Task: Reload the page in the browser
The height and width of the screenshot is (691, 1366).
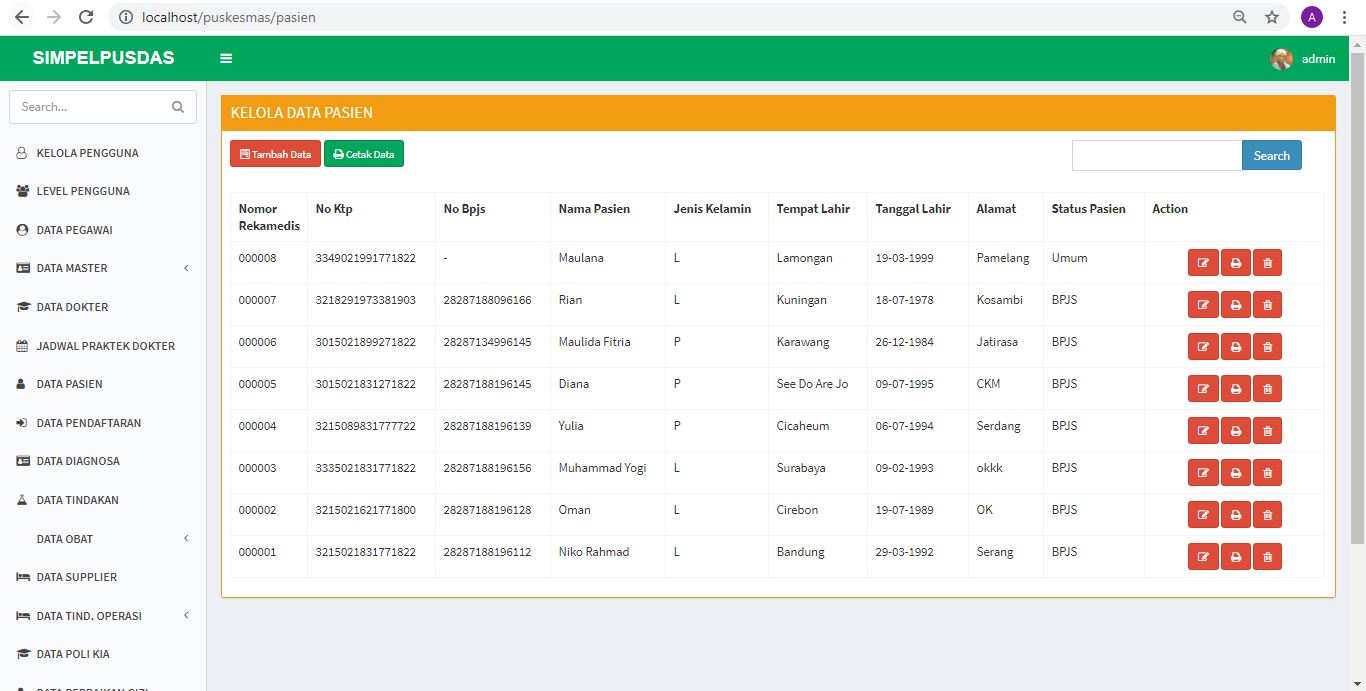Action: pos(86,17)
